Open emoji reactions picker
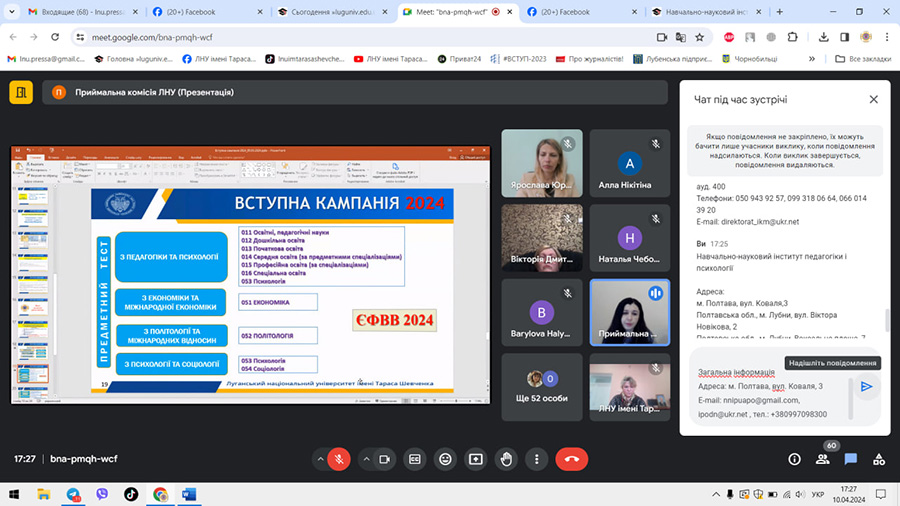This screenshot has height=506, width=900. pyautogui.click(x=445, y=460)
